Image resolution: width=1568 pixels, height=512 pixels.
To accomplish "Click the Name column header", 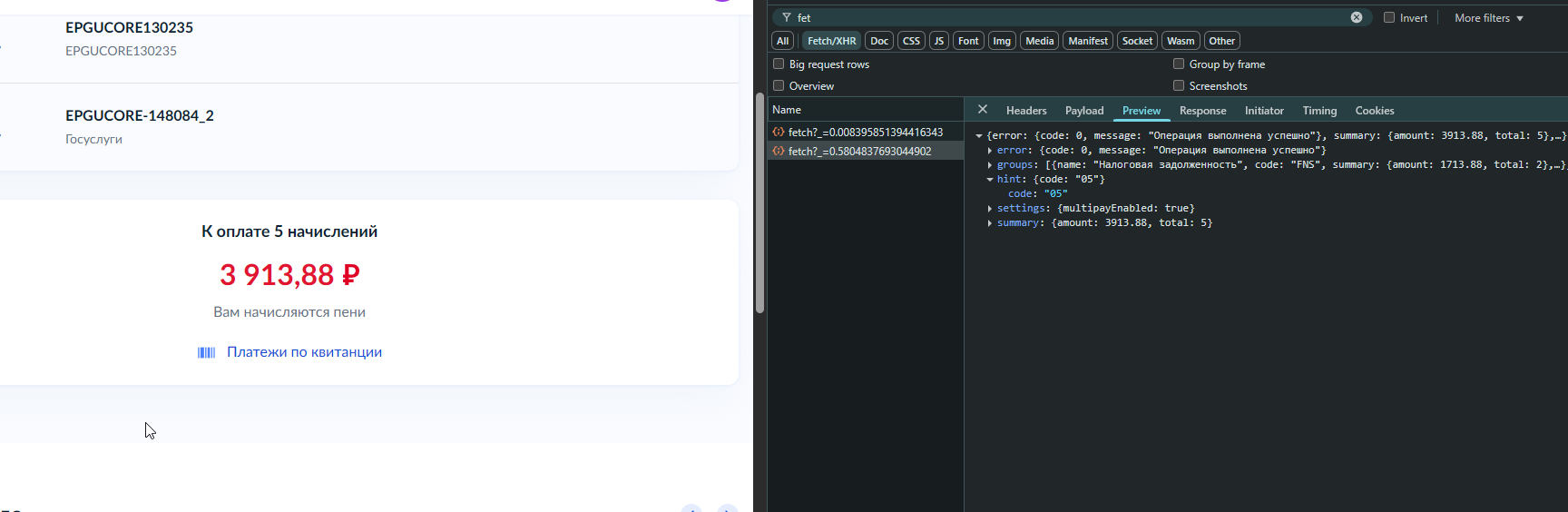I will tap(866, 110).
